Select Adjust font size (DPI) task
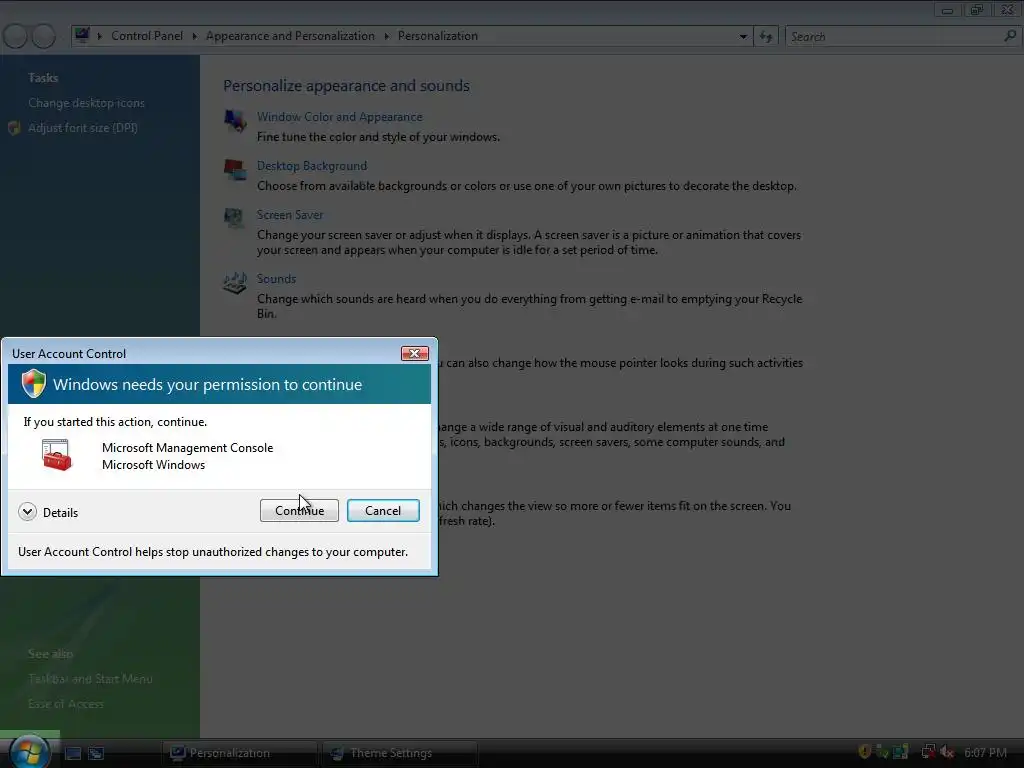 coord(83,128)
